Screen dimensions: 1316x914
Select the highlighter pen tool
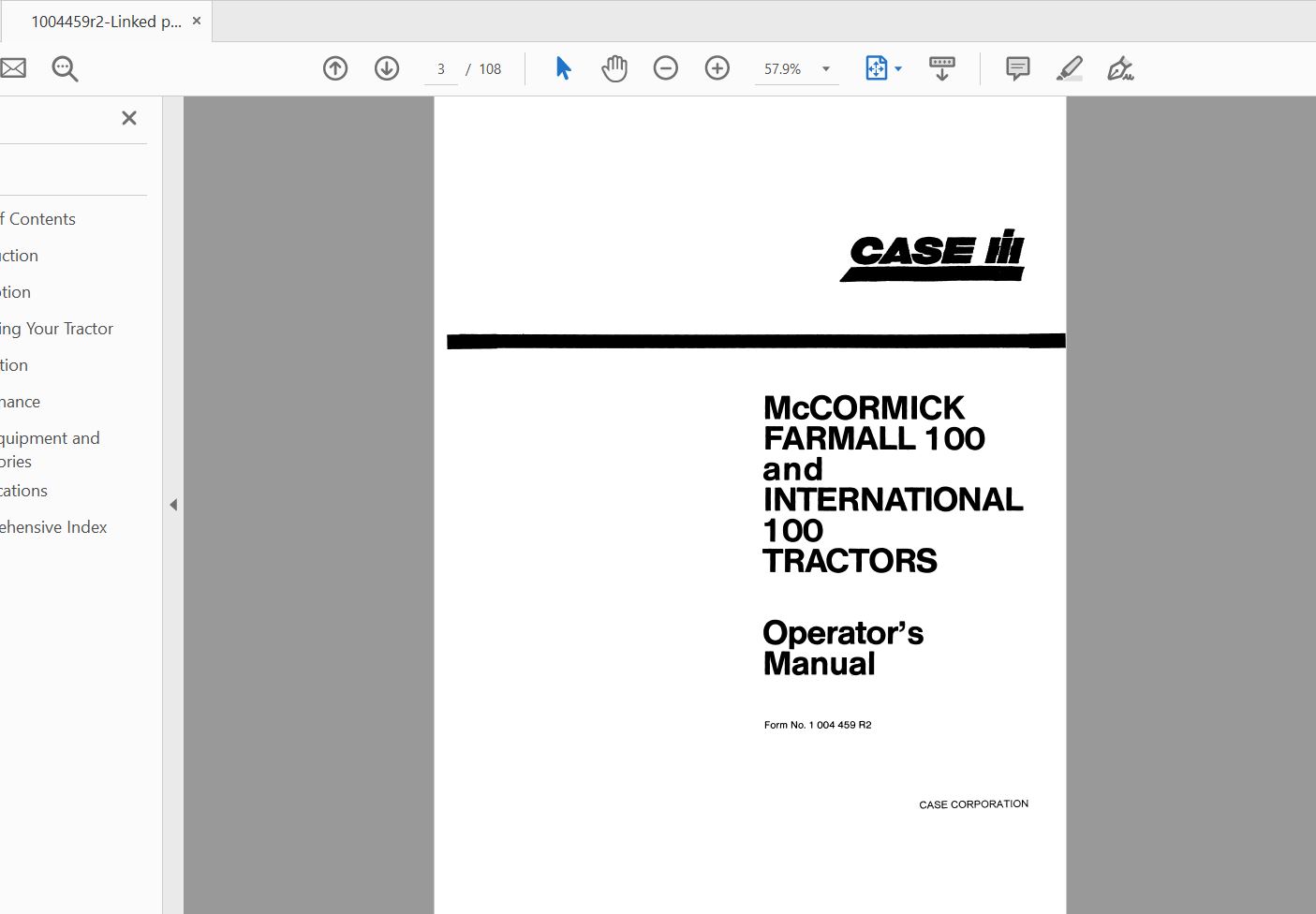[1070, 68]
